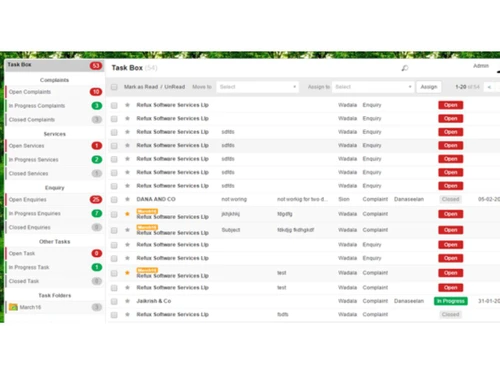This screenshot has width=500, height=375.
Task: Toggle the select-all checkbox in the toolbar
Action: coord(114,87)
